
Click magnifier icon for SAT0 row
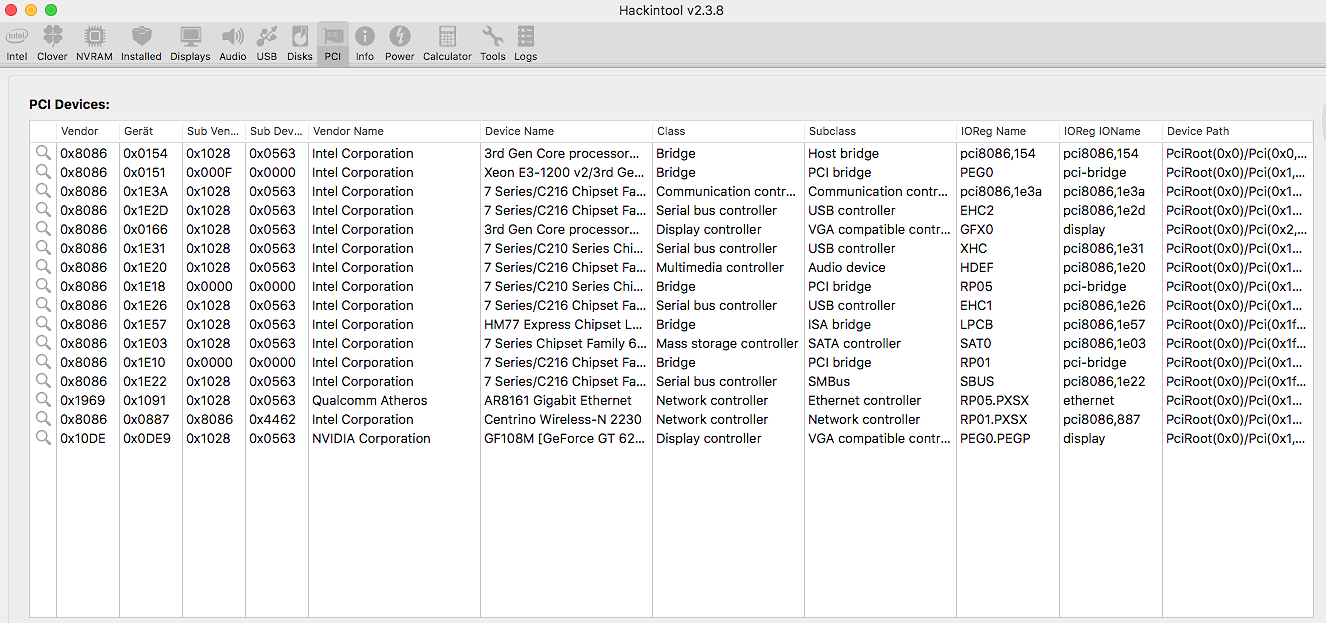[x=43, y=343]
